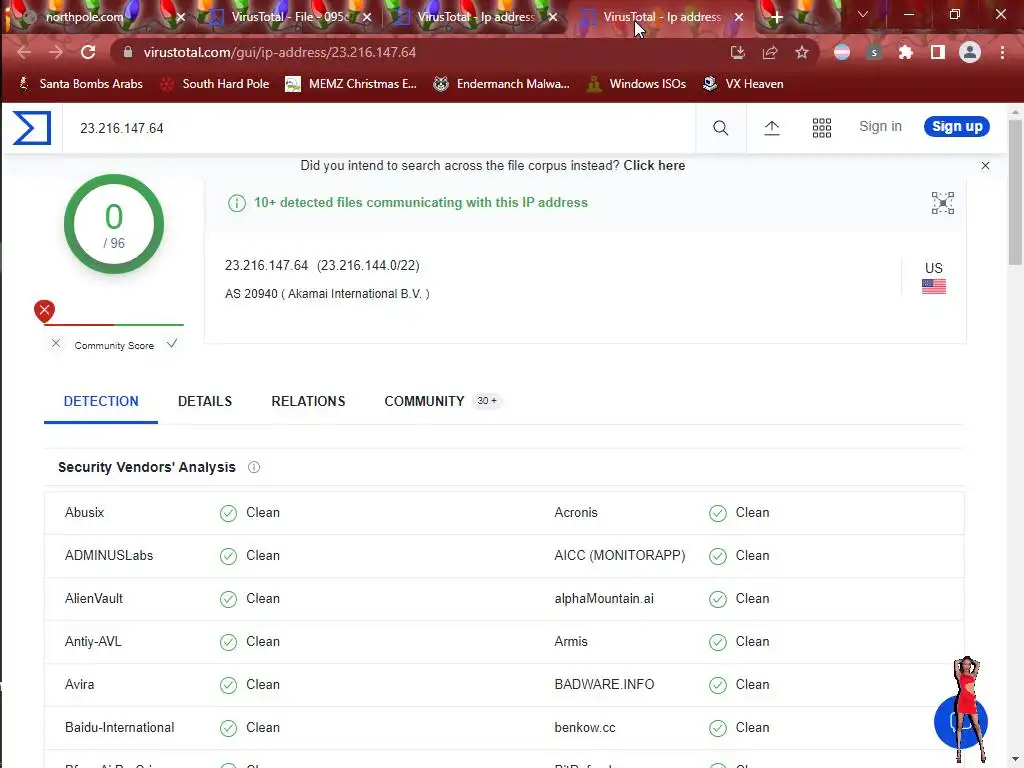Open the tab search chevron
This screenshot has height=768, width=1024.
click(863, 14)
